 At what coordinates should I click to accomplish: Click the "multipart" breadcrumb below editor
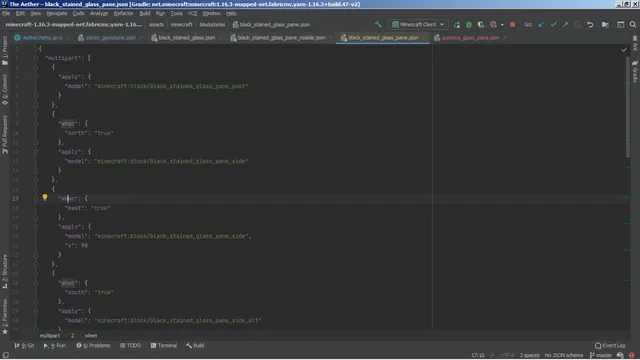(x=50, y=336)
